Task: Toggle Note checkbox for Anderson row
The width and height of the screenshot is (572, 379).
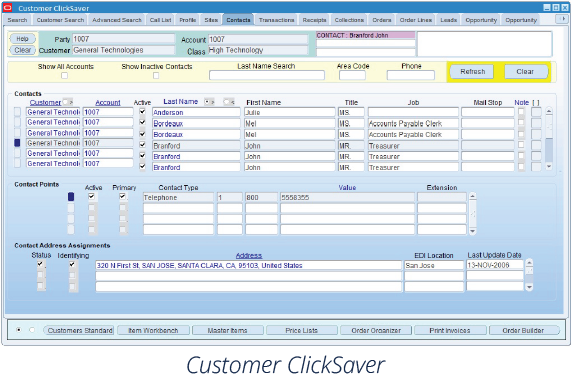Action: coord(521,112)
